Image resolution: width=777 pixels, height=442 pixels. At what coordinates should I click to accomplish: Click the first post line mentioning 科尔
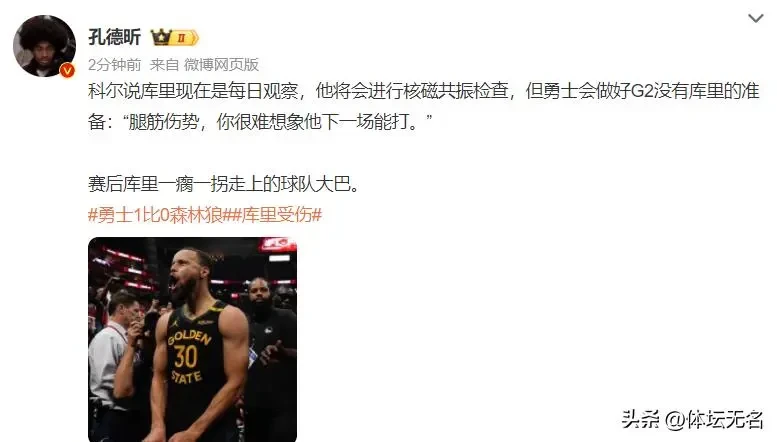pyautogui.click(x=424, y=91)
